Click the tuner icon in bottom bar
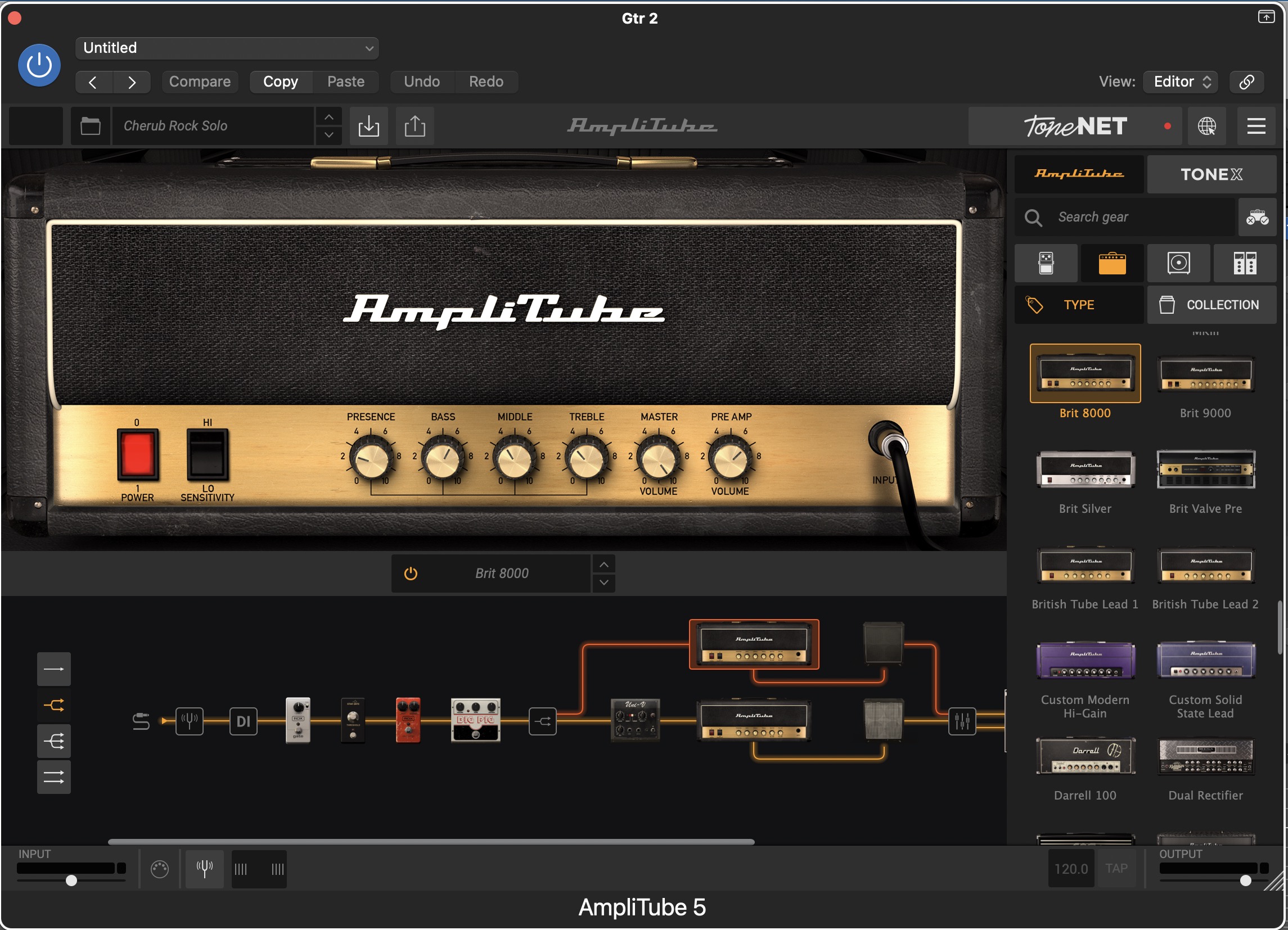The width and height of the screenshot is (1288, 930). [204, 868]
